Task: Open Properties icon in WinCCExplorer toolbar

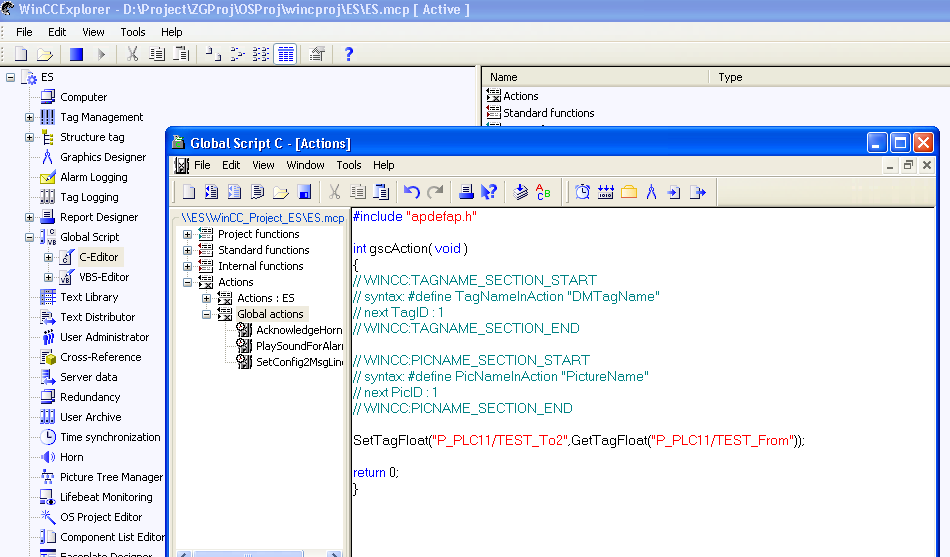Action: click(317, 55)
